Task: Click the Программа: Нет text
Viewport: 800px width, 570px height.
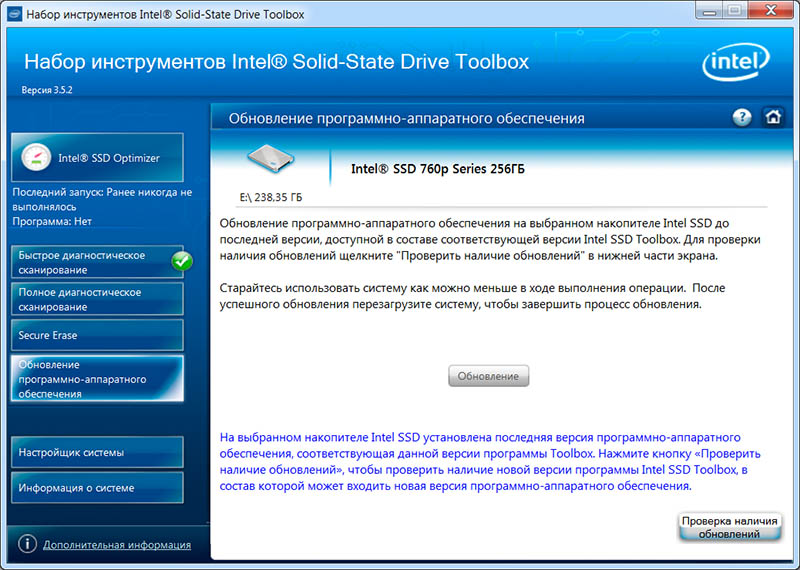Action: pos(52,221)
